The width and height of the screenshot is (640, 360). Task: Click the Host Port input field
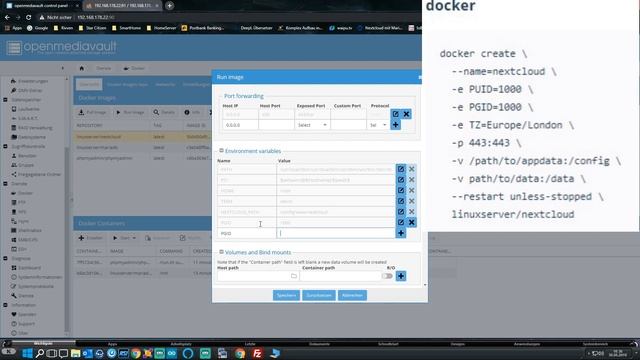tap(276, 125)
